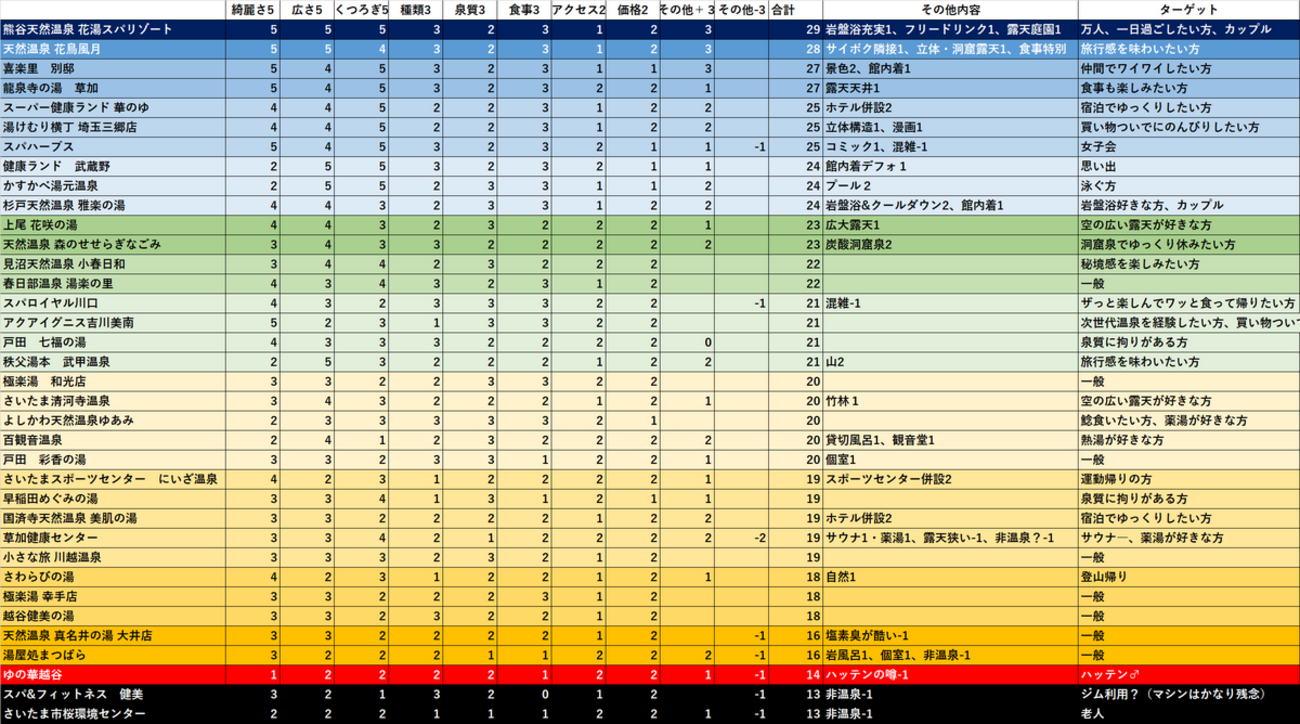
Task: Select 国済寺天然温泉 美肌の湯 cell
Action: pos(114,518)
